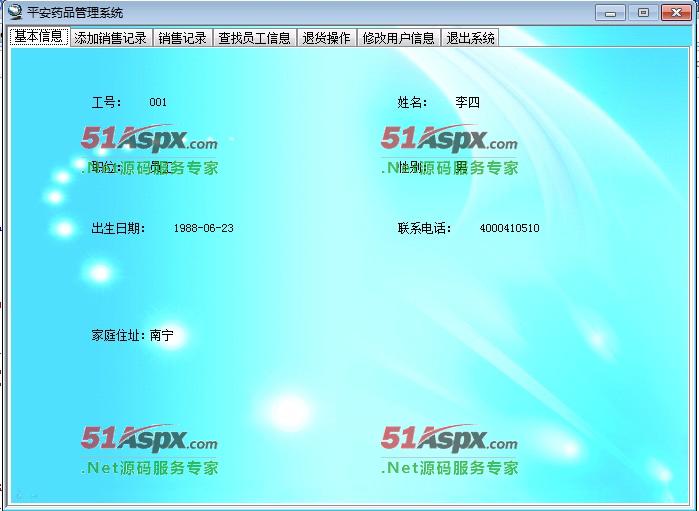This screenshot has width=699, height=511.
Task: Click the window title 平安药品管理系统
Action: [75, 12]
